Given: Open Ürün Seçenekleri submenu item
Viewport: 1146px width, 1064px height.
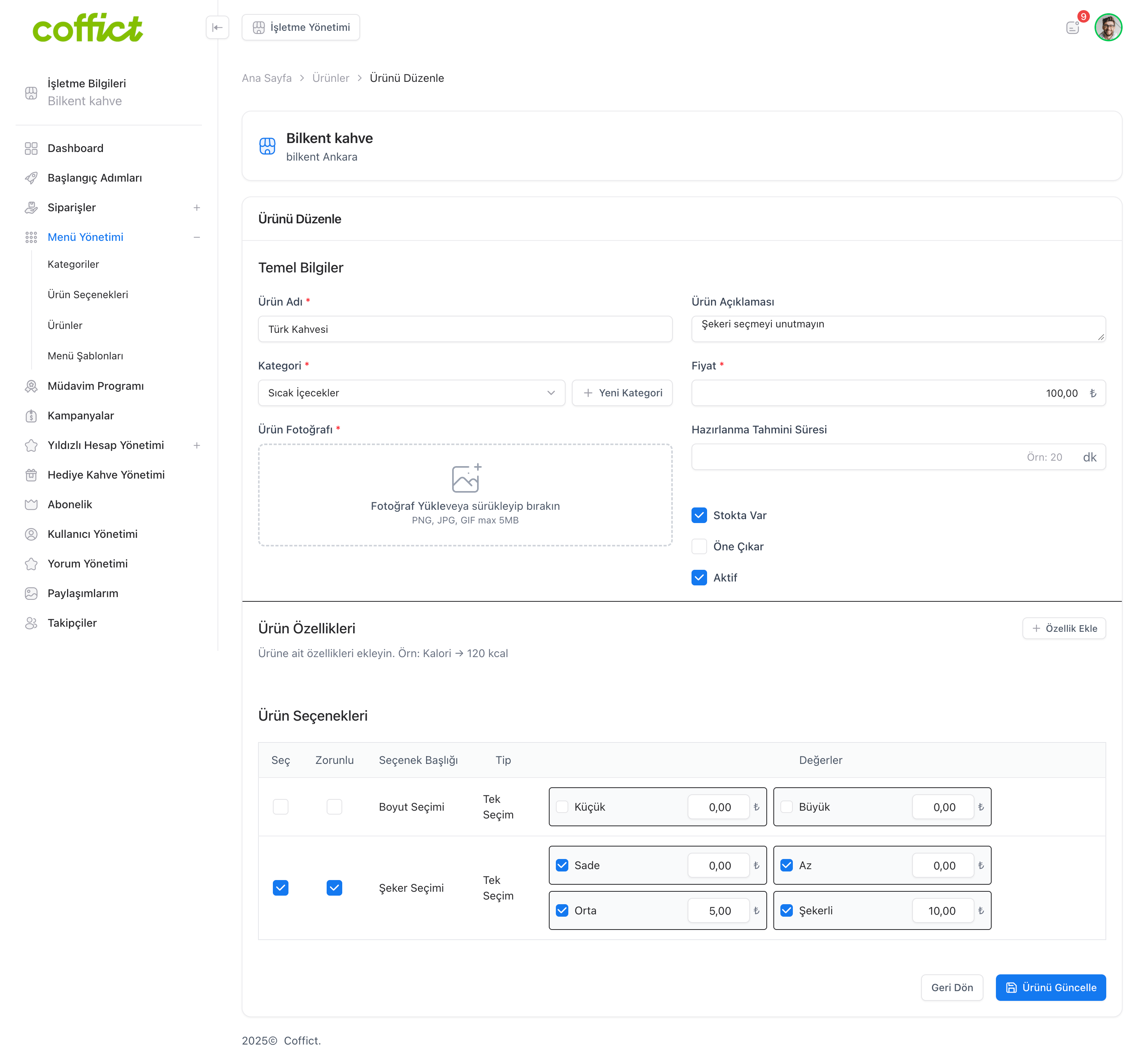Looking at the screenshot, I should pos(88,295).
